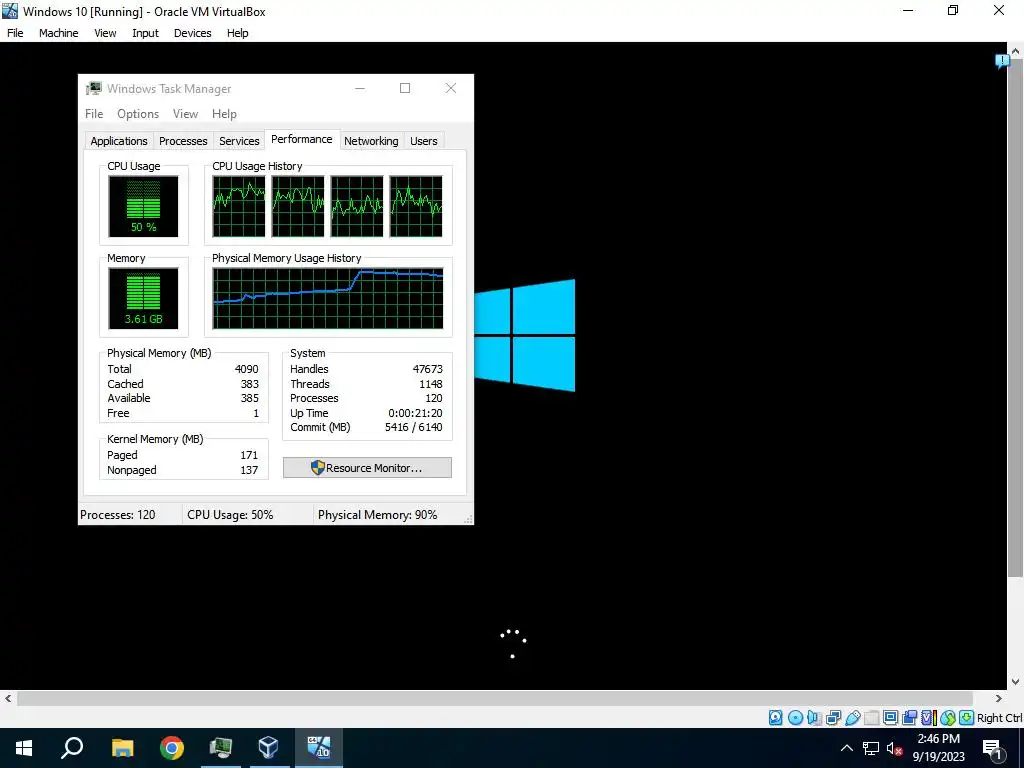Open VirtualBox Help menu
This screenshot has height=768, width=1024.
coord(238,33)
